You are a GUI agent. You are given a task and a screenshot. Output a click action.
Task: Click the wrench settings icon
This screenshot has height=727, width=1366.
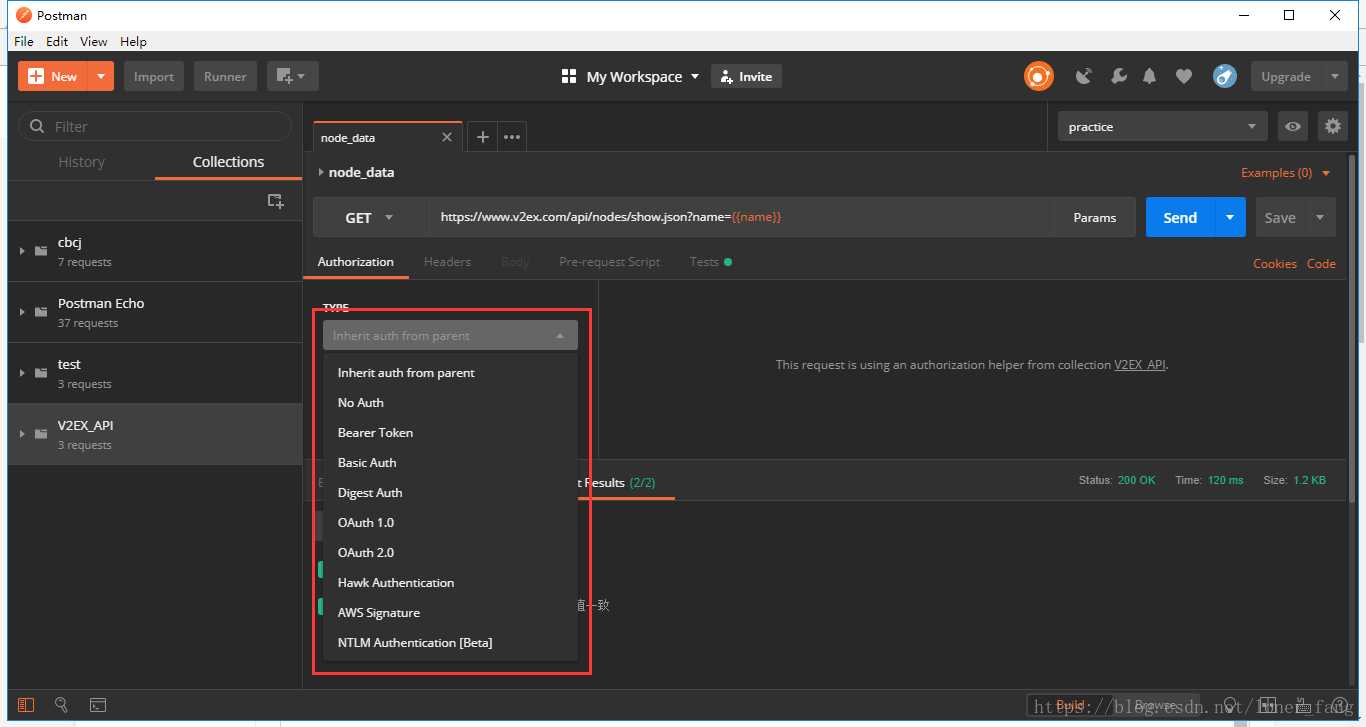click(1119, 76)
